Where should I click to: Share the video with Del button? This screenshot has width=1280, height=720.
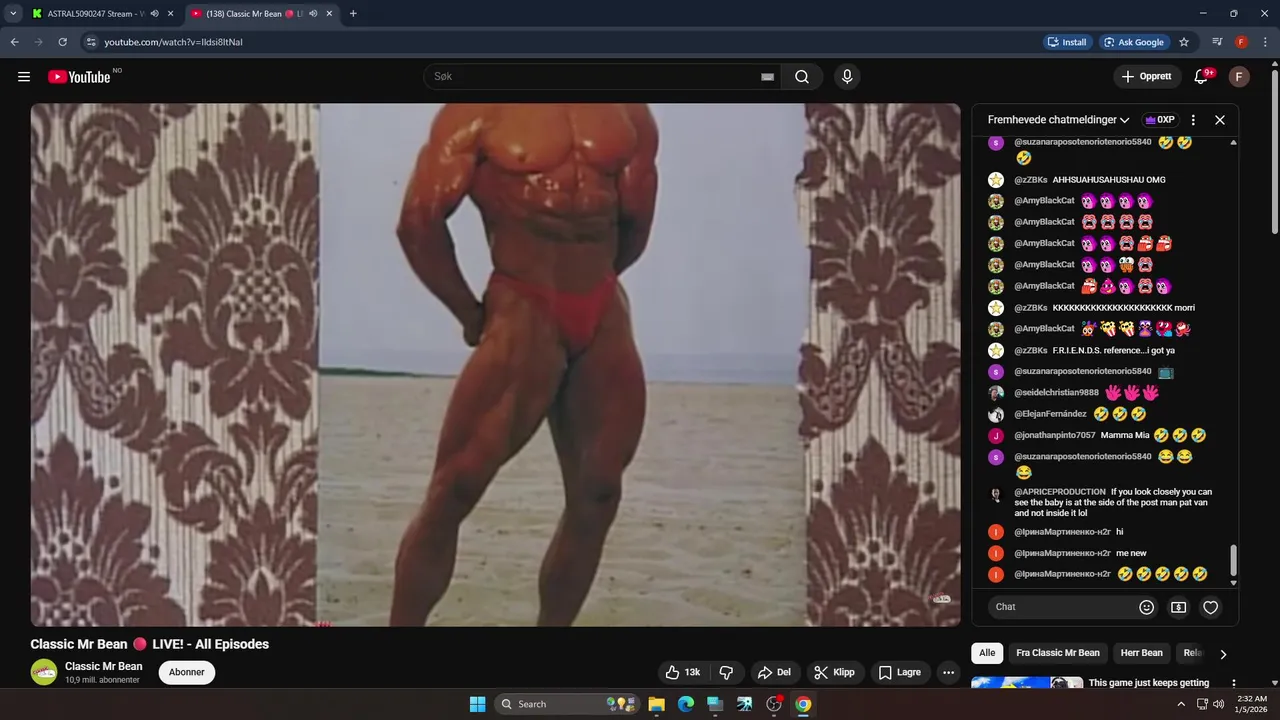point(775,672)
